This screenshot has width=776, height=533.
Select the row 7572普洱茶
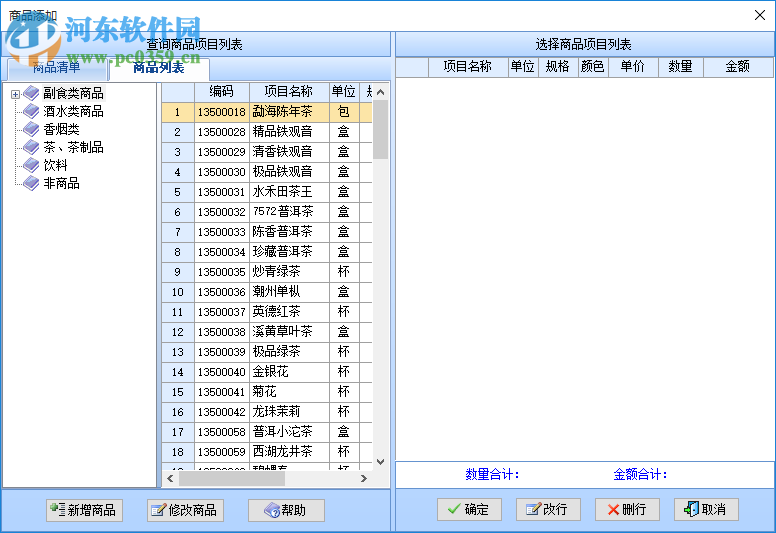[x=267, y=212]
